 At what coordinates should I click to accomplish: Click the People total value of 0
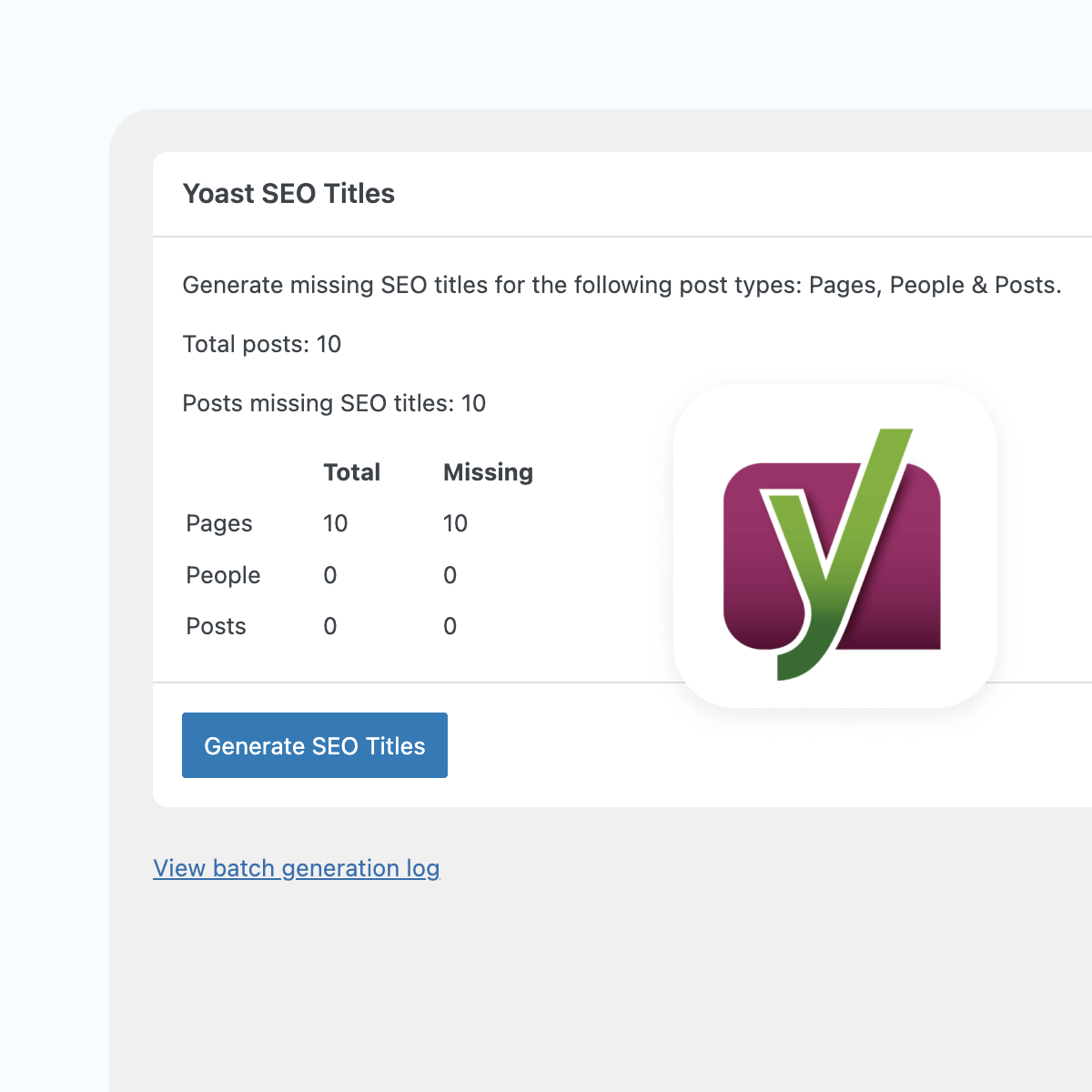(x=330, y=575)
